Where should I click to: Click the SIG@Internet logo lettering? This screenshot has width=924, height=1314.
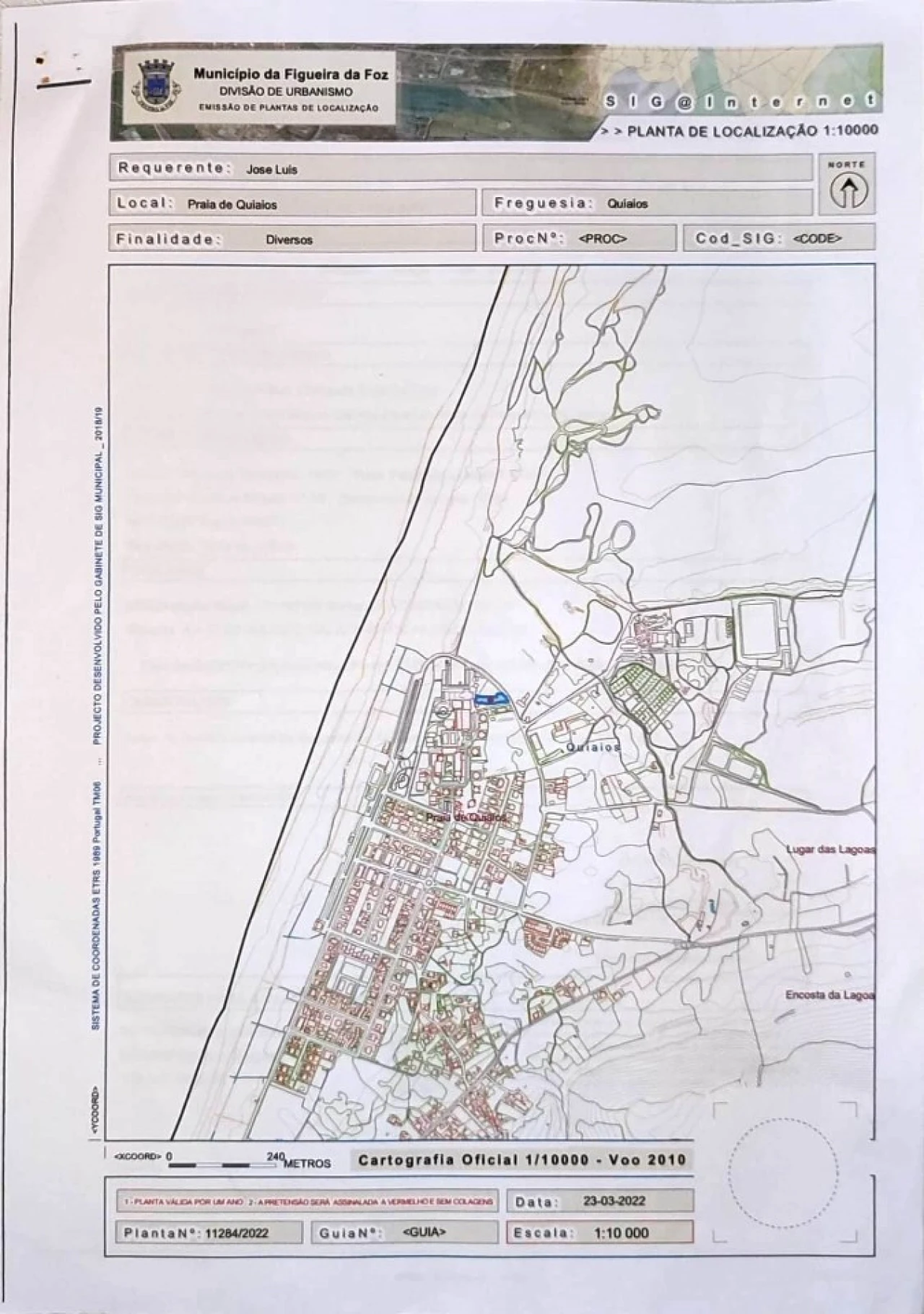[x=740, y=102]
